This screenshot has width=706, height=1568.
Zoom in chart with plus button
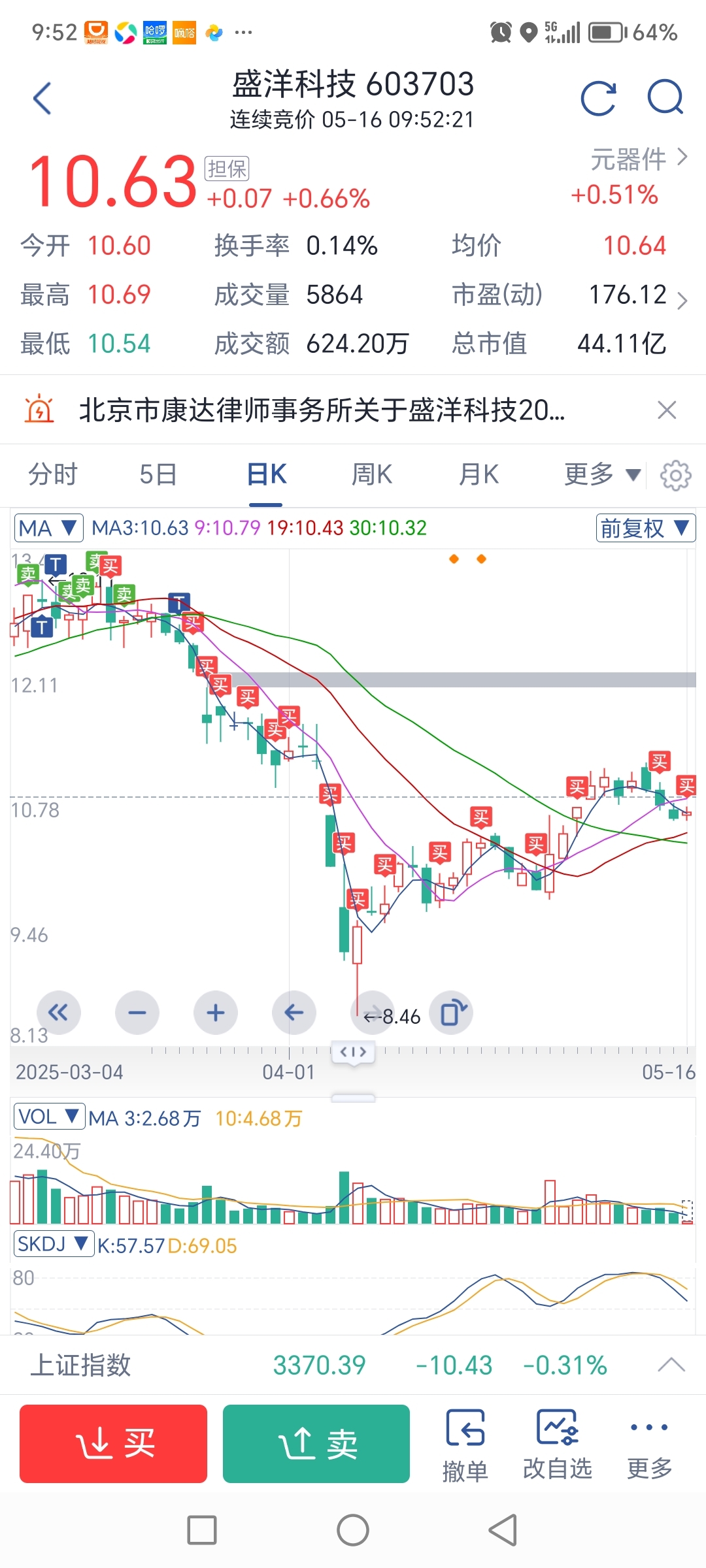click(x=216, y=1013)
